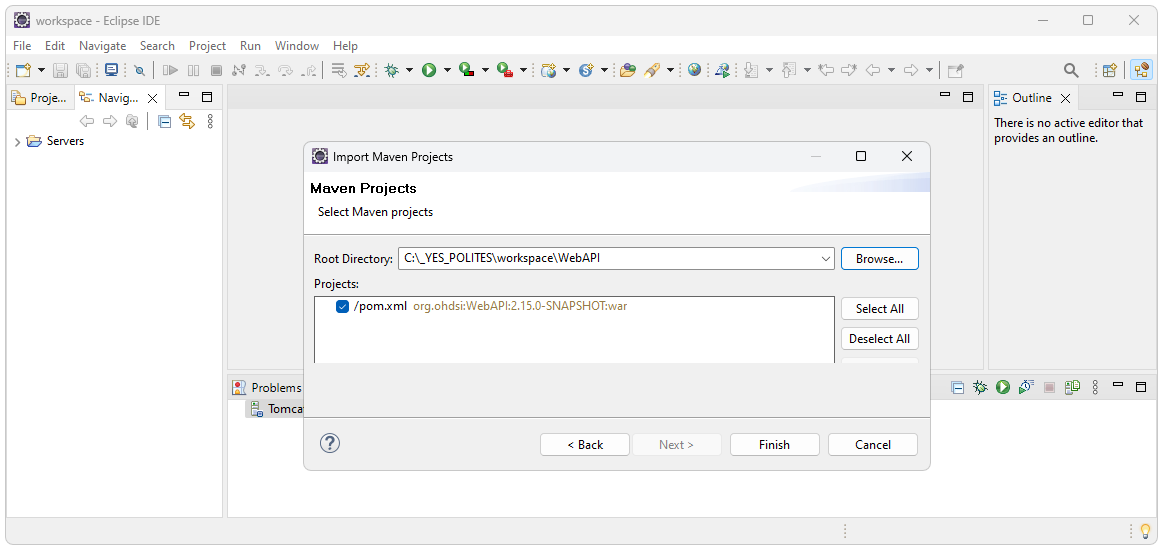The image size is (1161, 547).
Task: Click the New wizard toolbar icon
Action: (23, 70)
